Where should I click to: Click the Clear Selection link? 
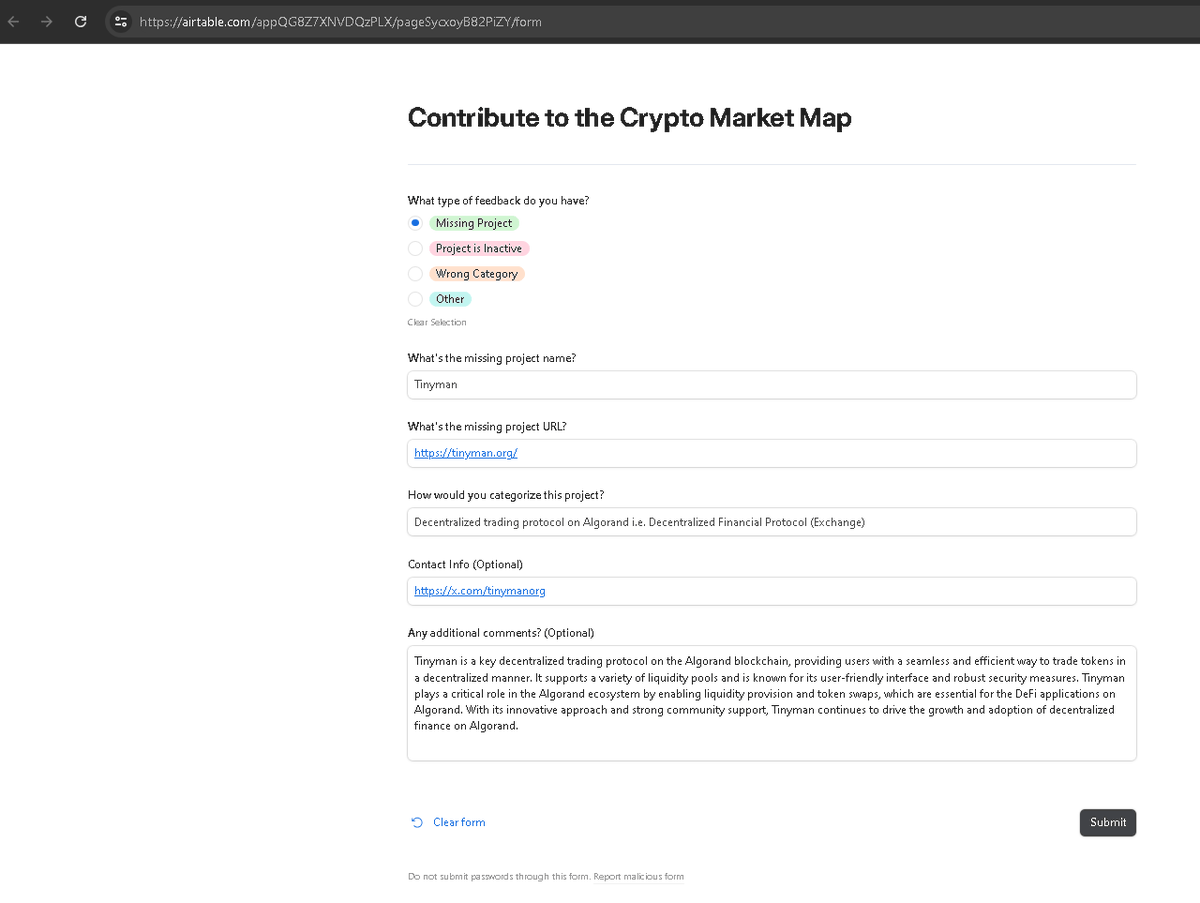click(437, 322)
